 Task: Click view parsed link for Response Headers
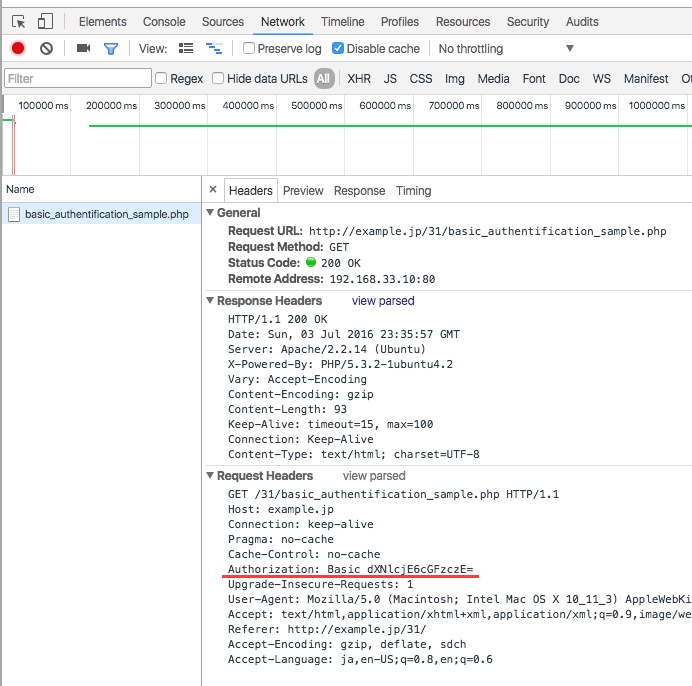[x=383, y=301]
